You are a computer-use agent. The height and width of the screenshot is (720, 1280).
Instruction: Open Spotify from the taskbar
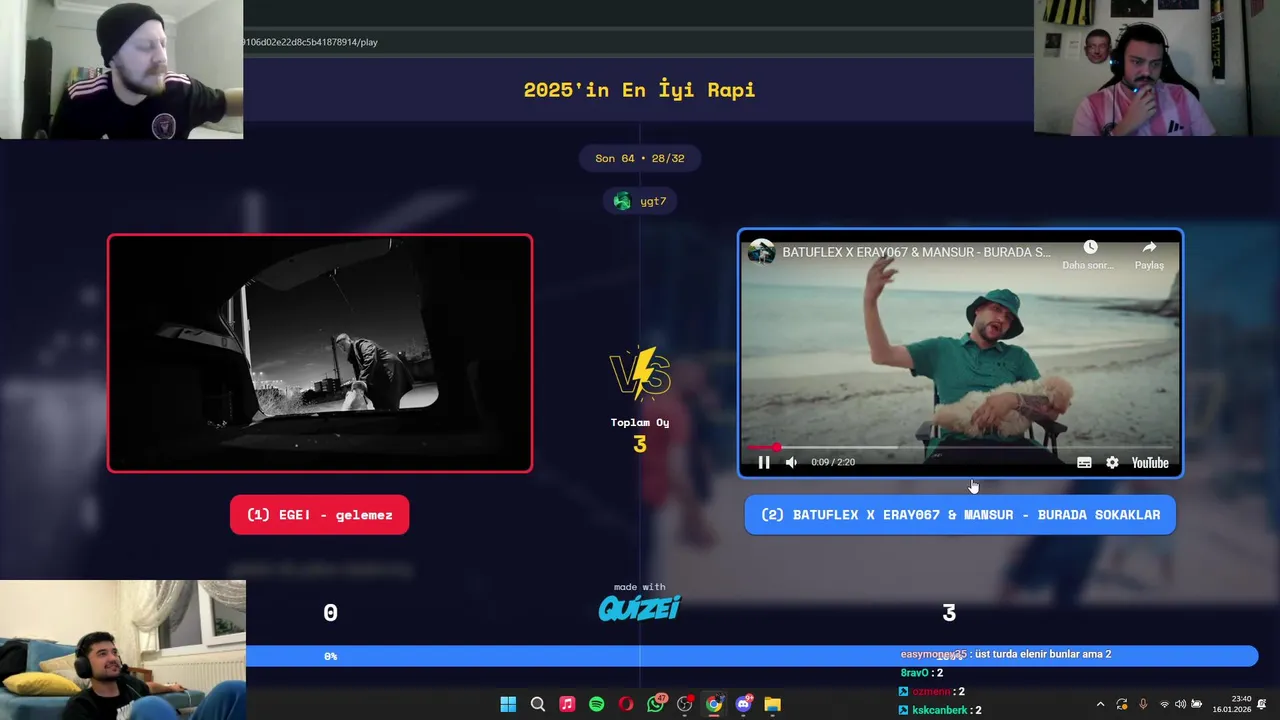tap(597, 704)
